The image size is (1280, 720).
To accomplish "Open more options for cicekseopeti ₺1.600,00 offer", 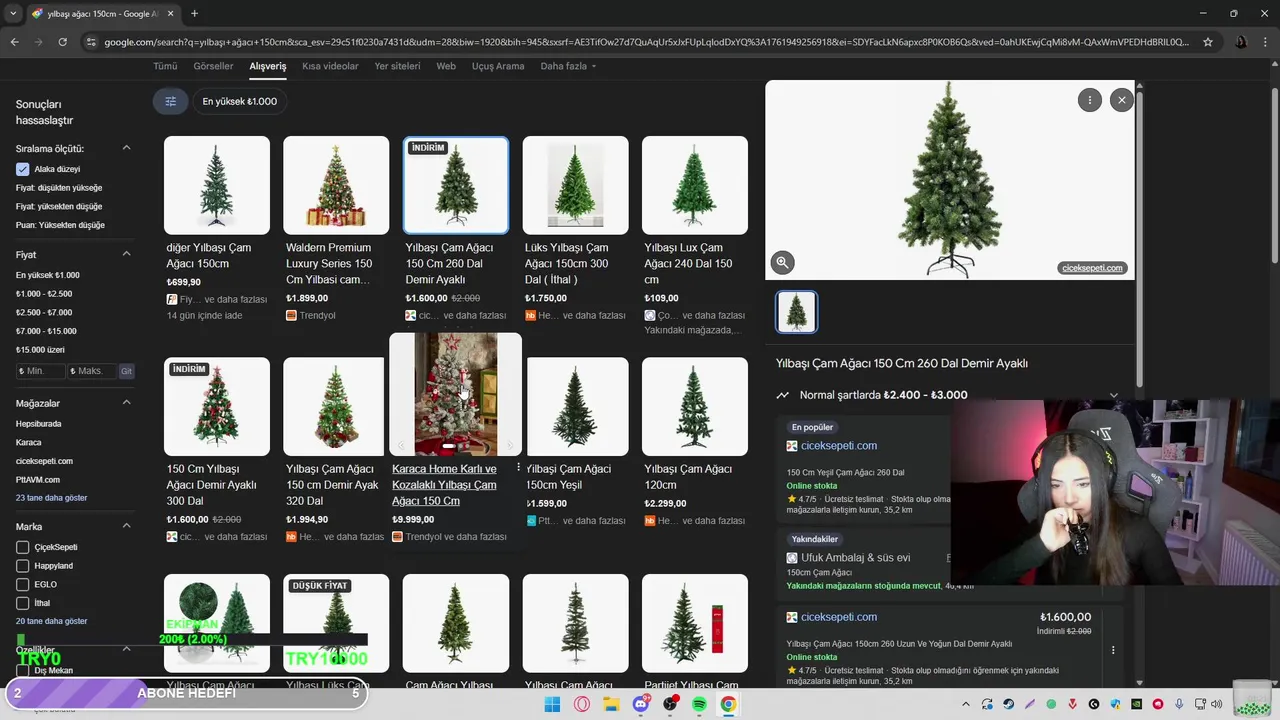I will 1113,650.
